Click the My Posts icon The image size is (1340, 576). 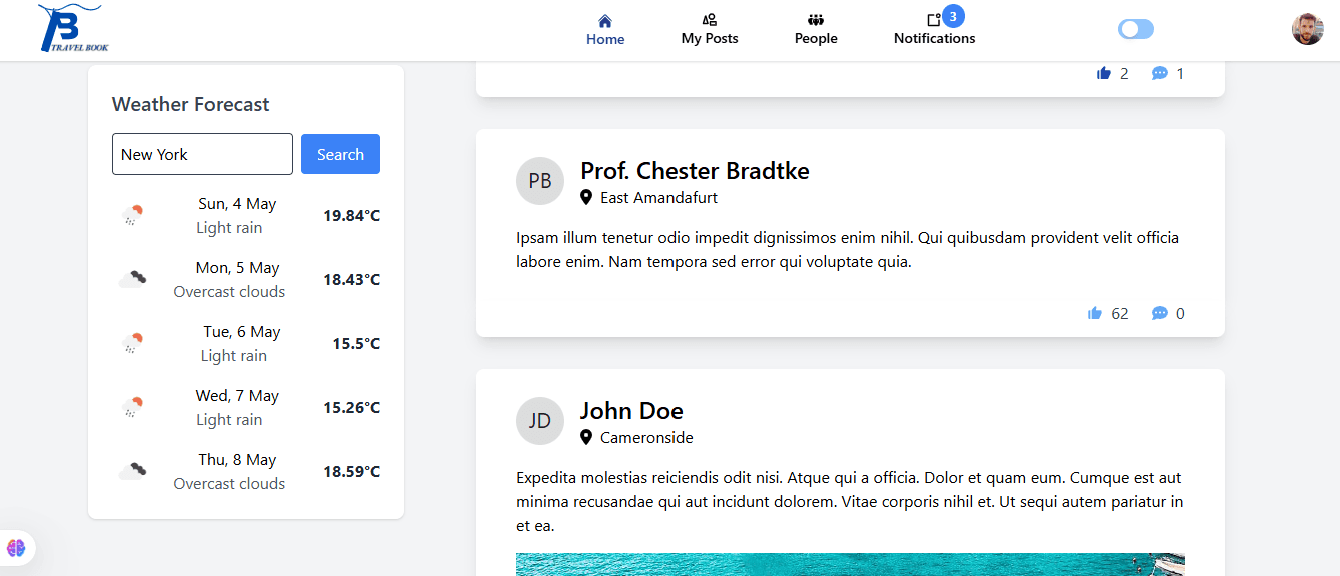click(710, 20)
